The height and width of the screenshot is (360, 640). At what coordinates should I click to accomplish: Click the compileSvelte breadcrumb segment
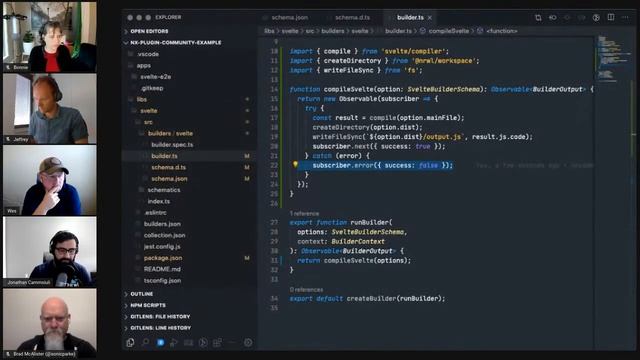tap(449, 31)
